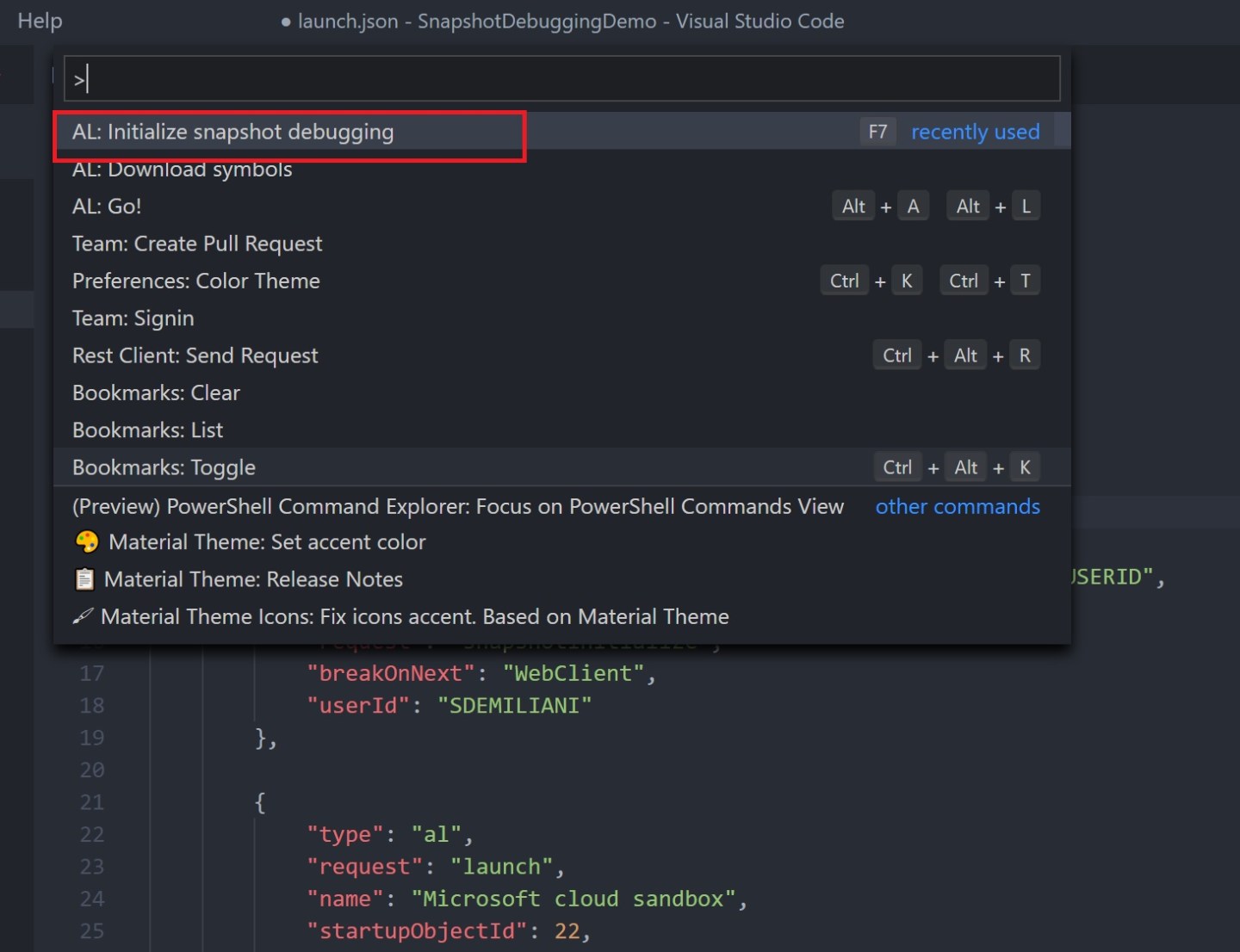The image size is (1240, 952).
Task: Select Bookmarks: Clear command
Action: pyautogui.click(x=562, y=393)
